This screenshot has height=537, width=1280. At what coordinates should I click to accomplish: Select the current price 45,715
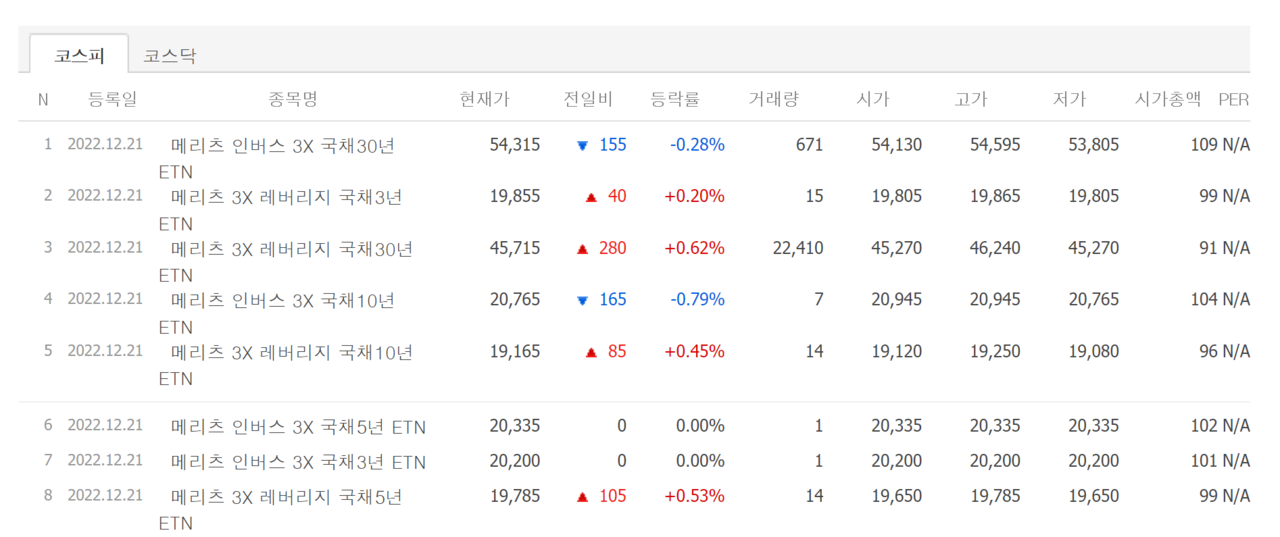pos(515,248)
